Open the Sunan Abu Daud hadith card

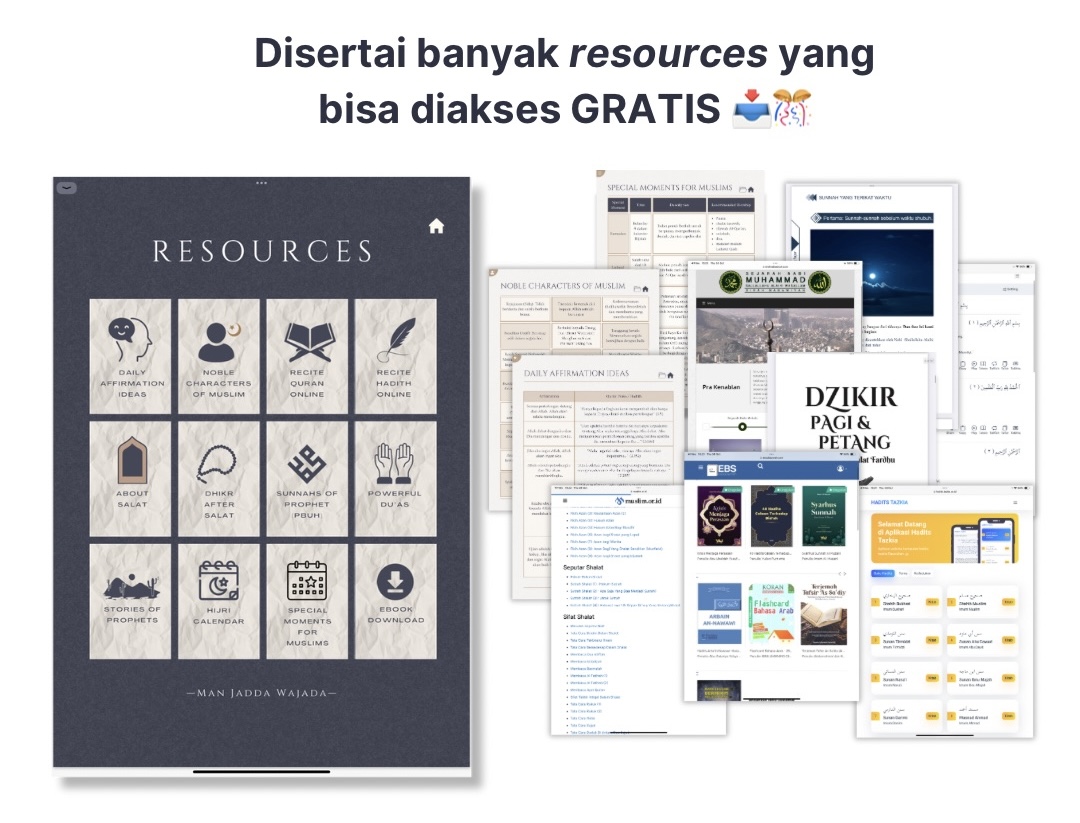coord(983,639)
